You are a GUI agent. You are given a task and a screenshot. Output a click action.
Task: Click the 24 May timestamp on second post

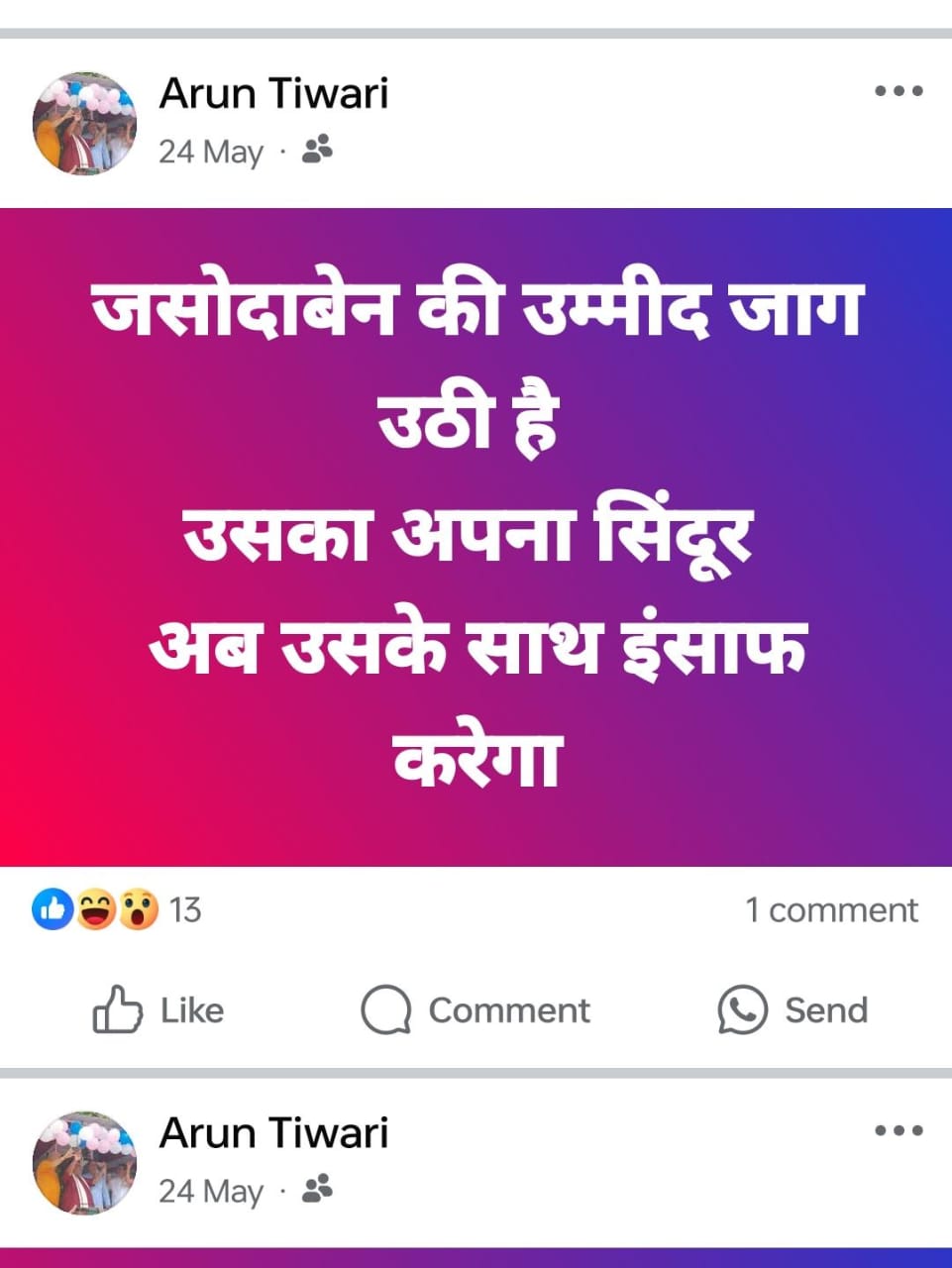click(211, 1190)
